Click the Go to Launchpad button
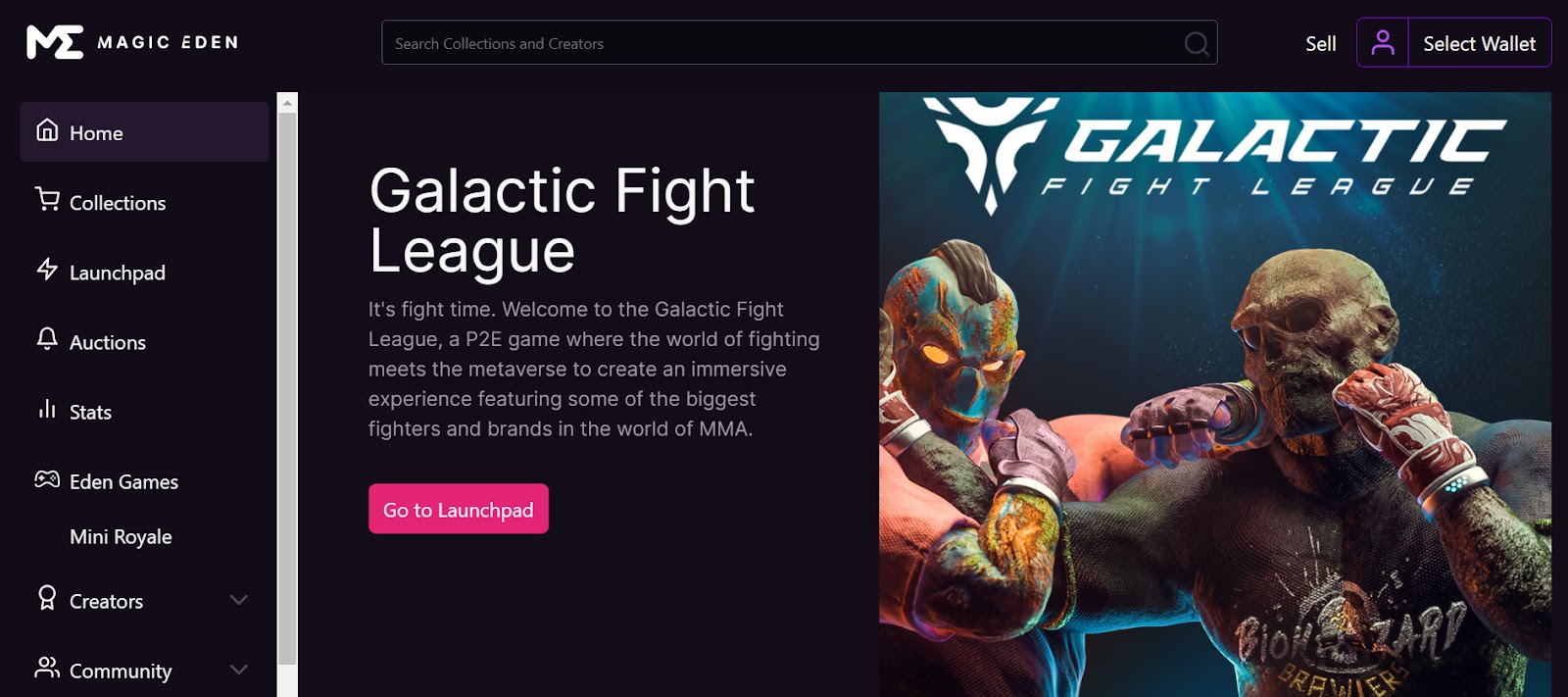The image size is (1568, 697). coord(459,509)
